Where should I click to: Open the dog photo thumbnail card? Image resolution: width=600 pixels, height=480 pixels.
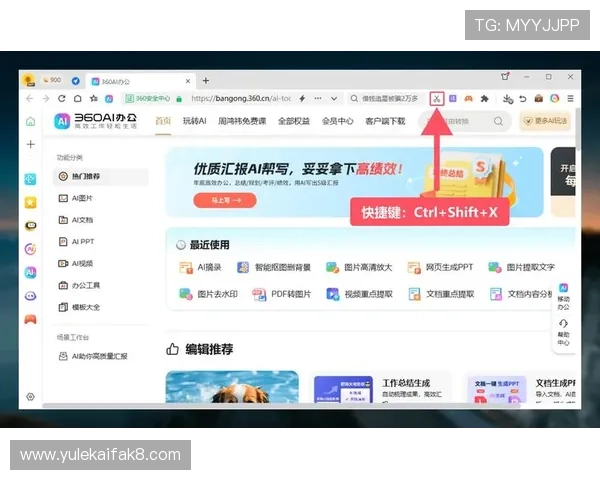tap(232, 387)
